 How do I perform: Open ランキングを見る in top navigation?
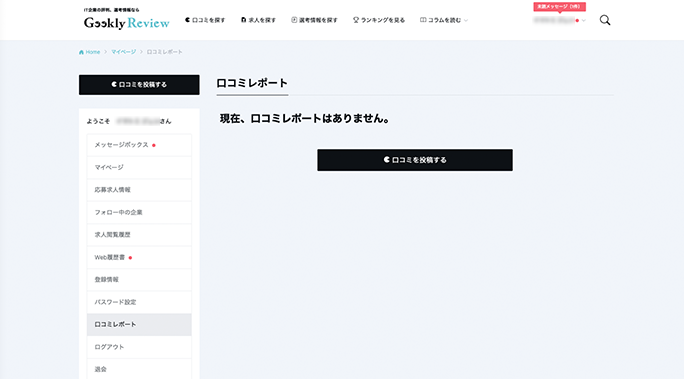click(379, 20)
